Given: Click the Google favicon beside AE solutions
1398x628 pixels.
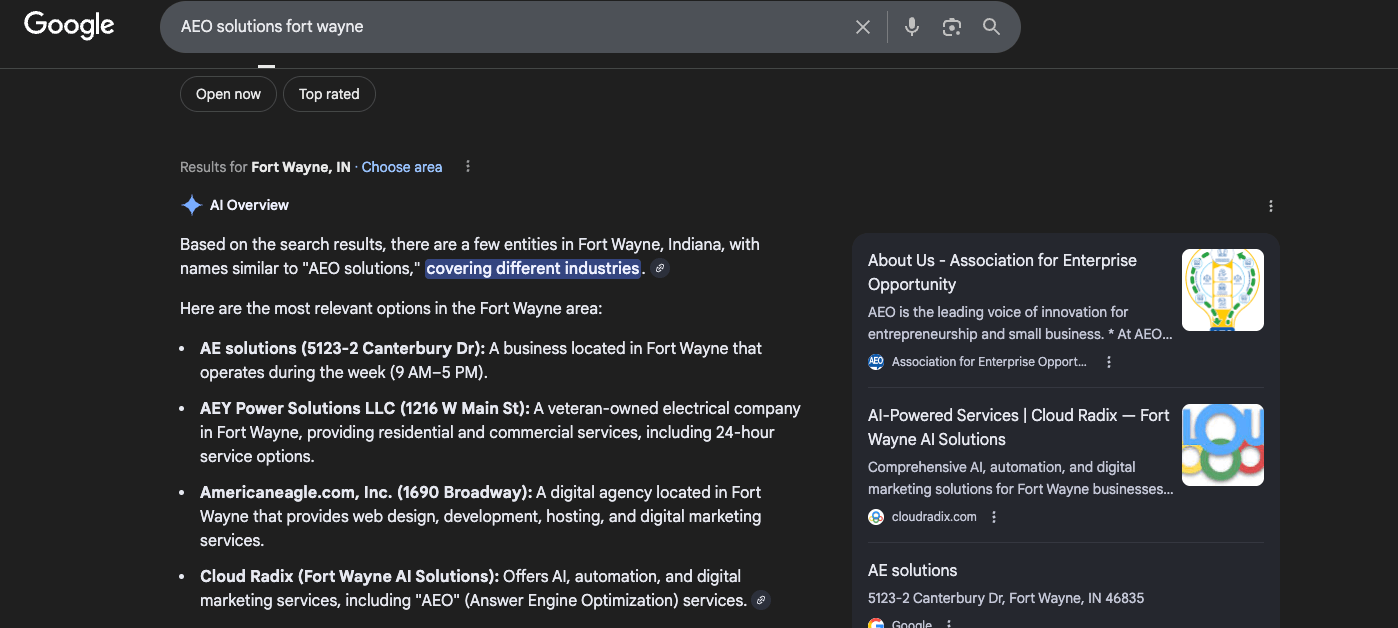Looking at the screenshot, I should [878, 622].
